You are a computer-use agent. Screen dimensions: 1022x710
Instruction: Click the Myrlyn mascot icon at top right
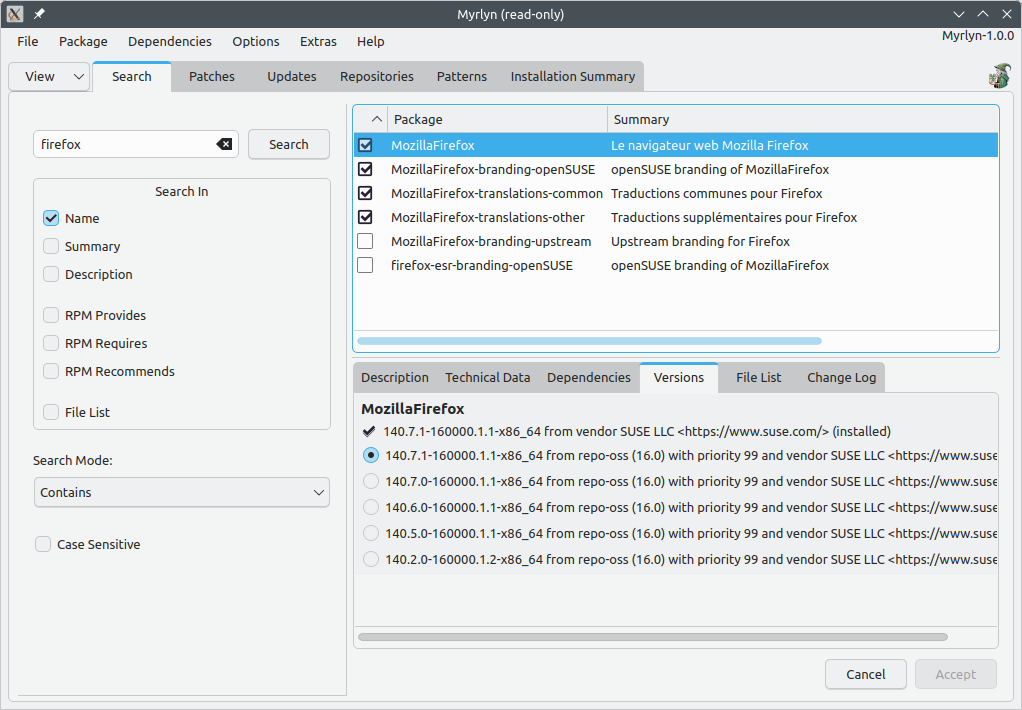point(998,76)
